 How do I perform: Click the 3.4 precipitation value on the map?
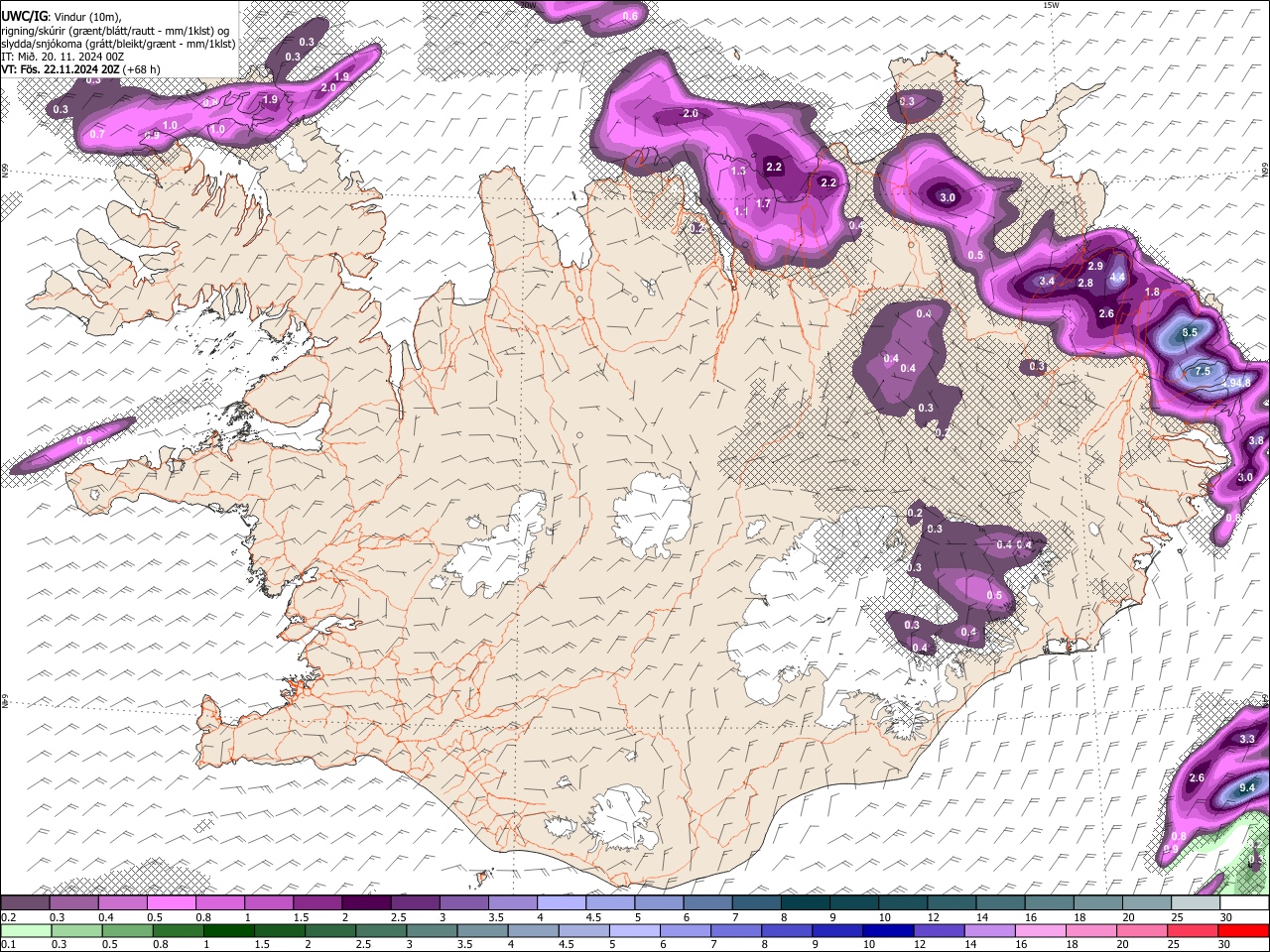click(1047, 281)
